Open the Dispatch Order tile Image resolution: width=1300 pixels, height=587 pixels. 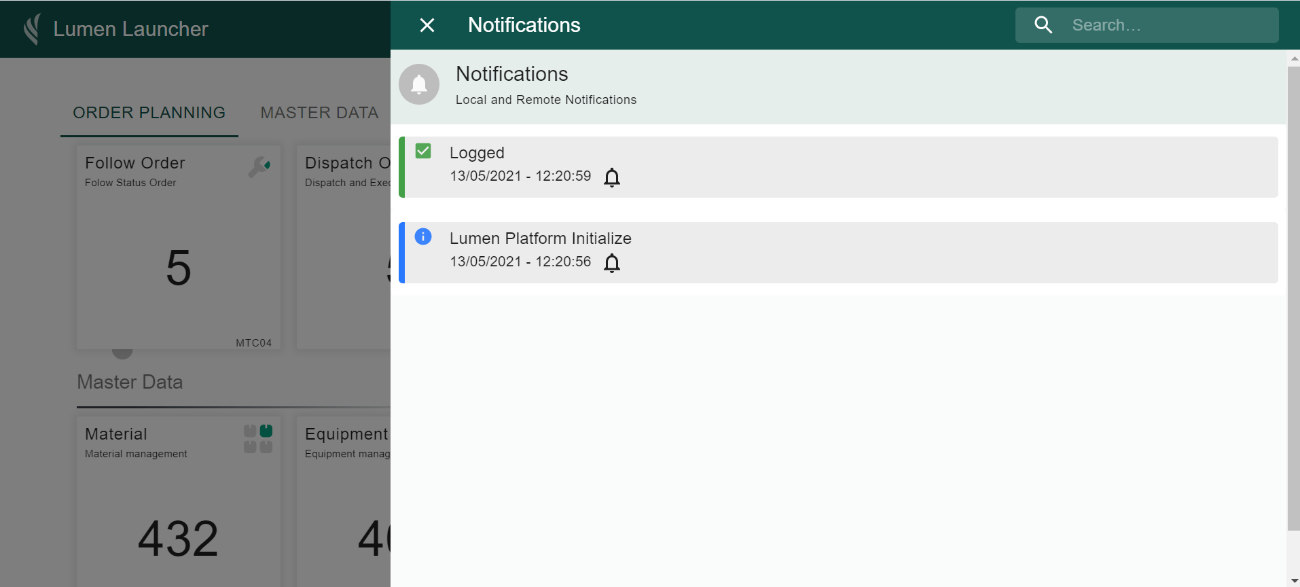pyautogui.click(x=343, y=247)
